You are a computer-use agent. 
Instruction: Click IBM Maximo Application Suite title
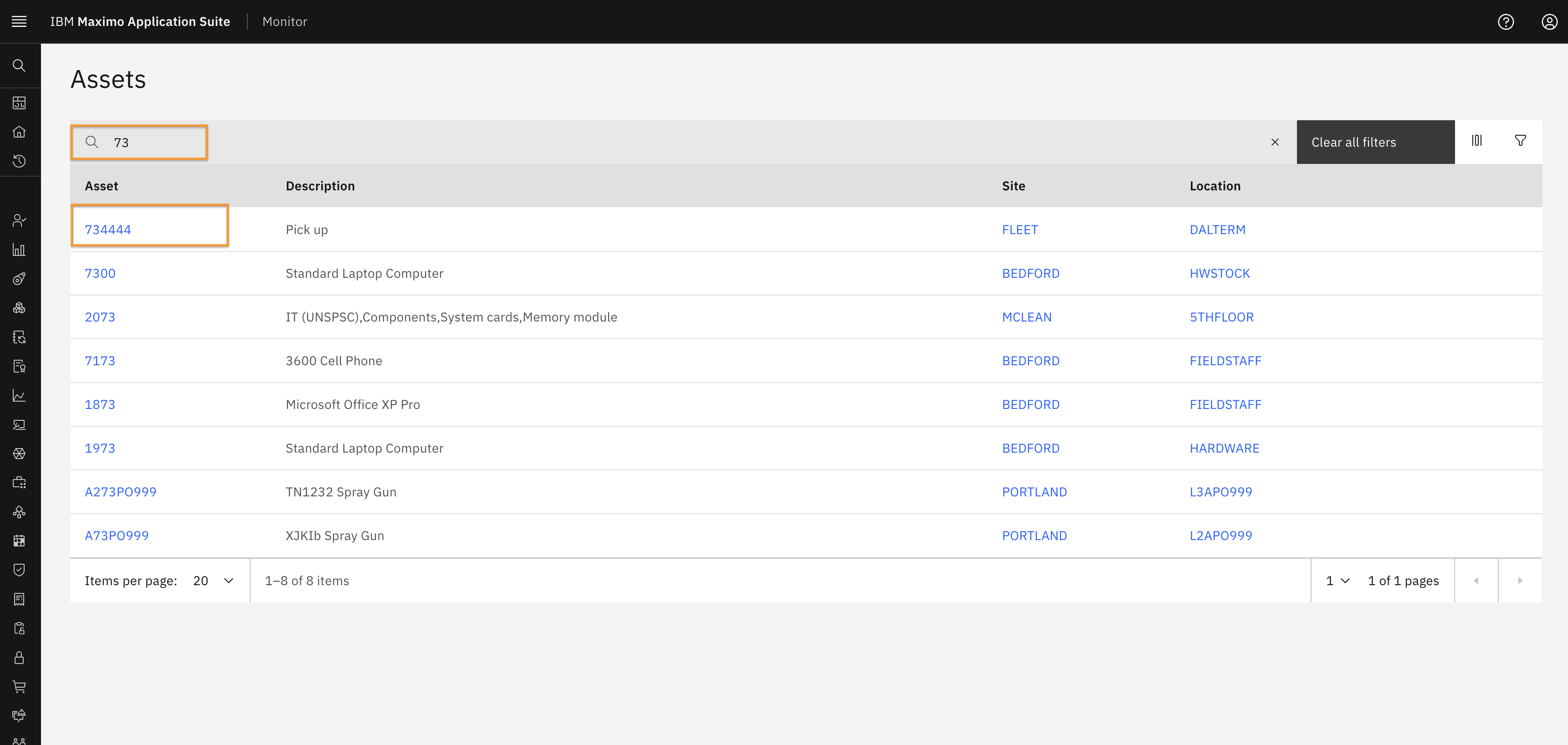[140, 22]
